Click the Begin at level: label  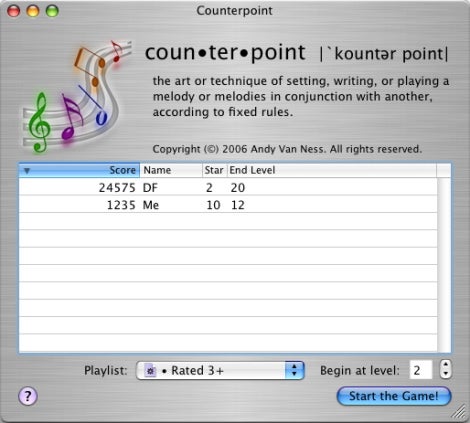360,370
